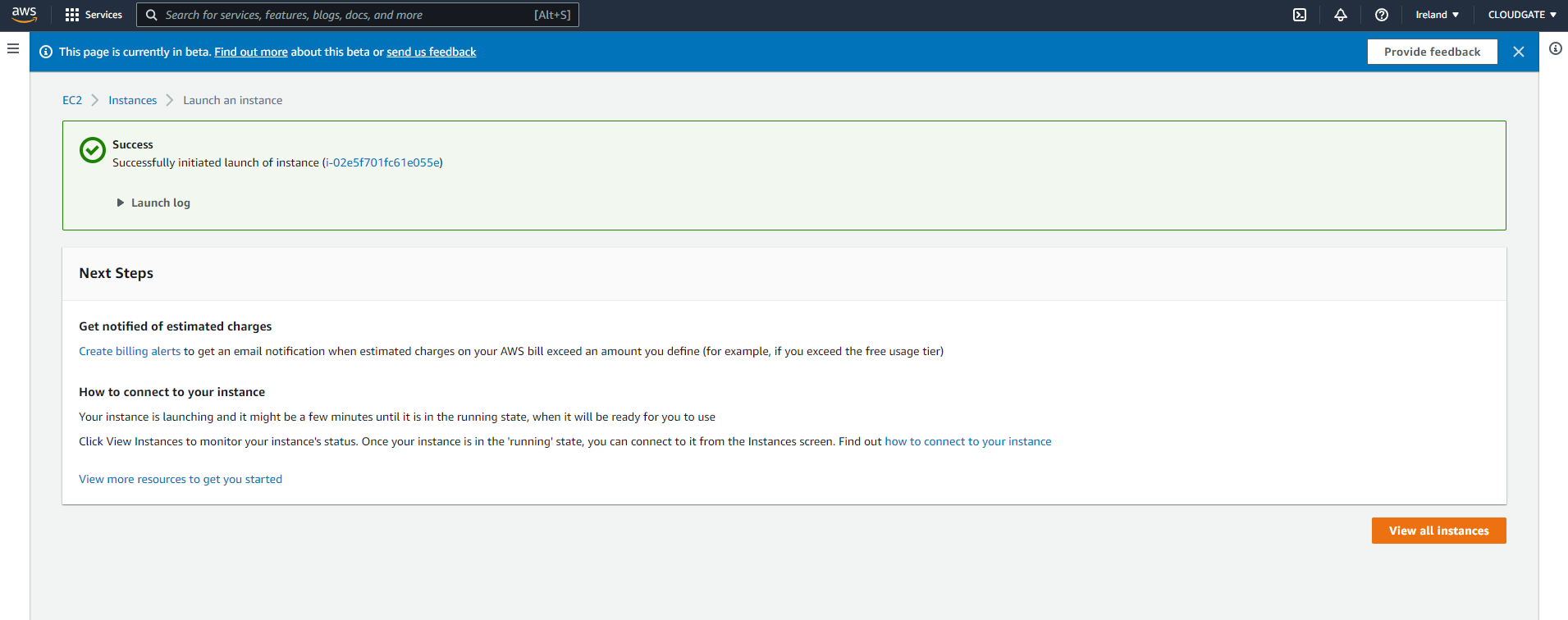Open CloudShell terminal icon
The height and width of the screenshot is (620, 1568).
1300,15
